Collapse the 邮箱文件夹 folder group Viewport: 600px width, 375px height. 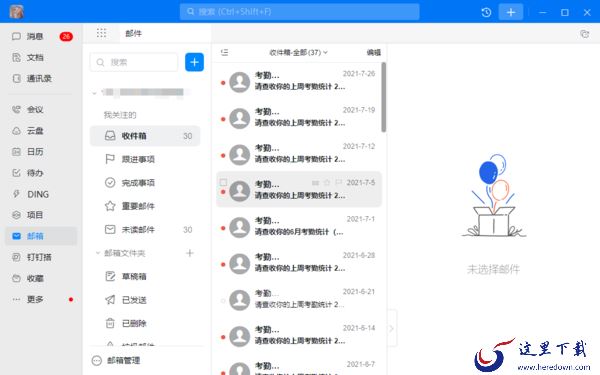[98, 253]
